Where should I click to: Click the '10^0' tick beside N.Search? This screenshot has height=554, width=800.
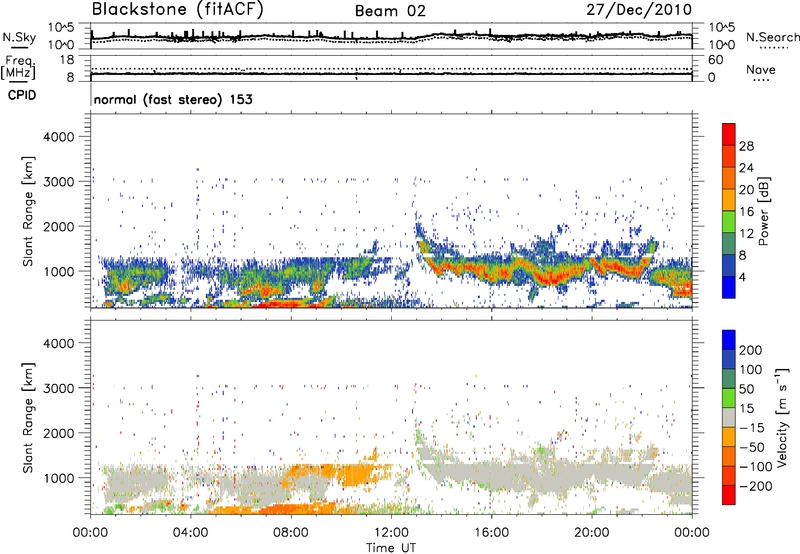[721, 45]
